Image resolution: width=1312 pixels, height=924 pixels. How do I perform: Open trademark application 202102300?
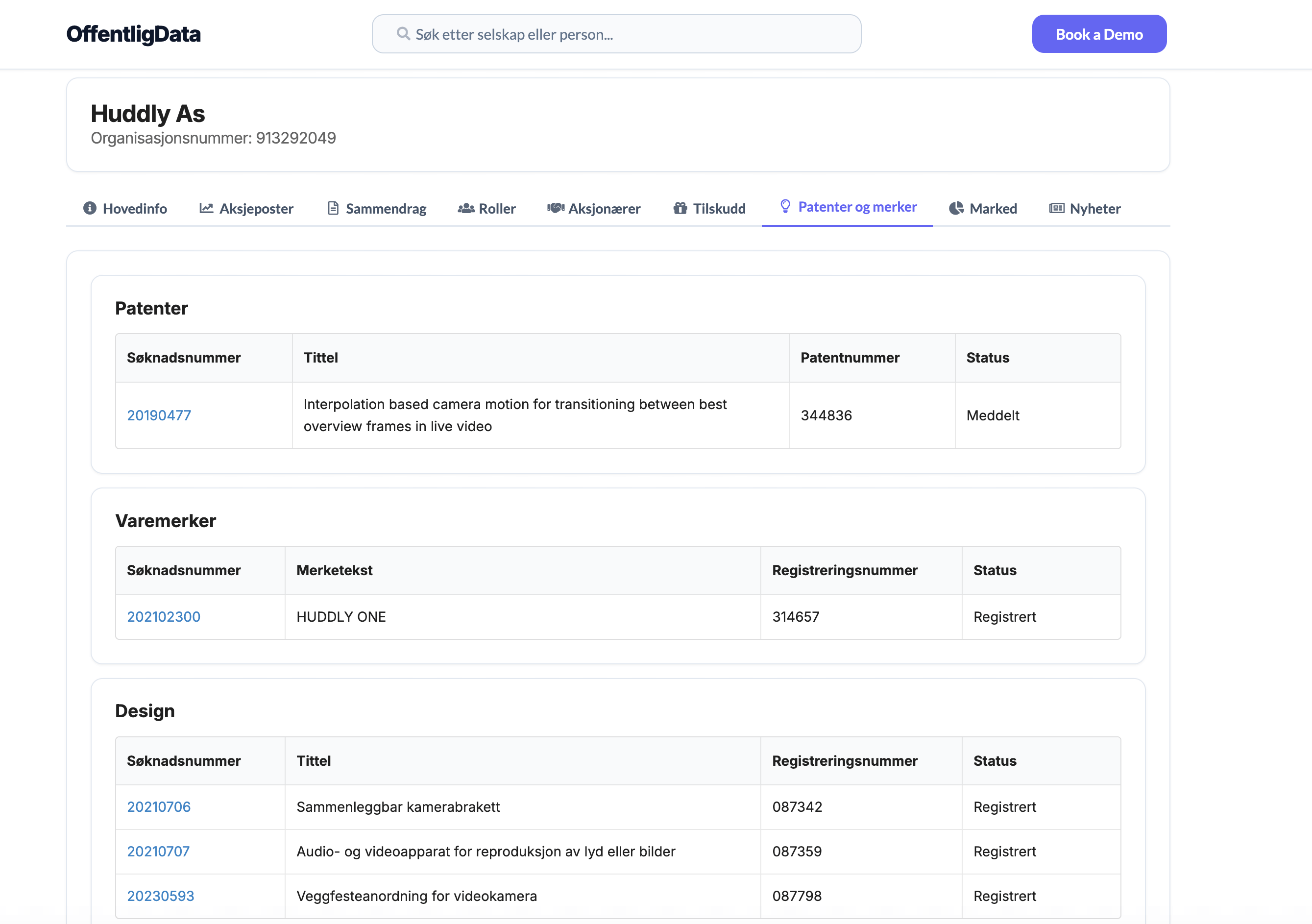[164, 616]
